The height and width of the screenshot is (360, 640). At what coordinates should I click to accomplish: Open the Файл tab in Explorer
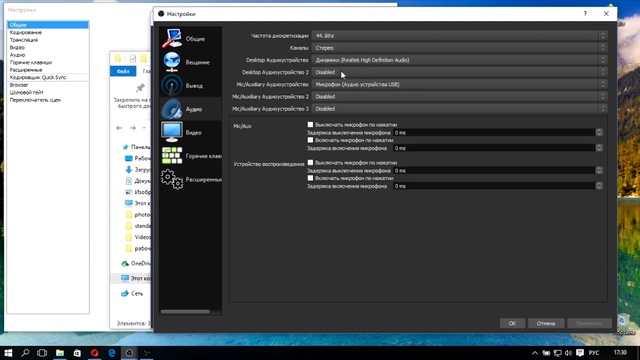(x=123, y=71)
